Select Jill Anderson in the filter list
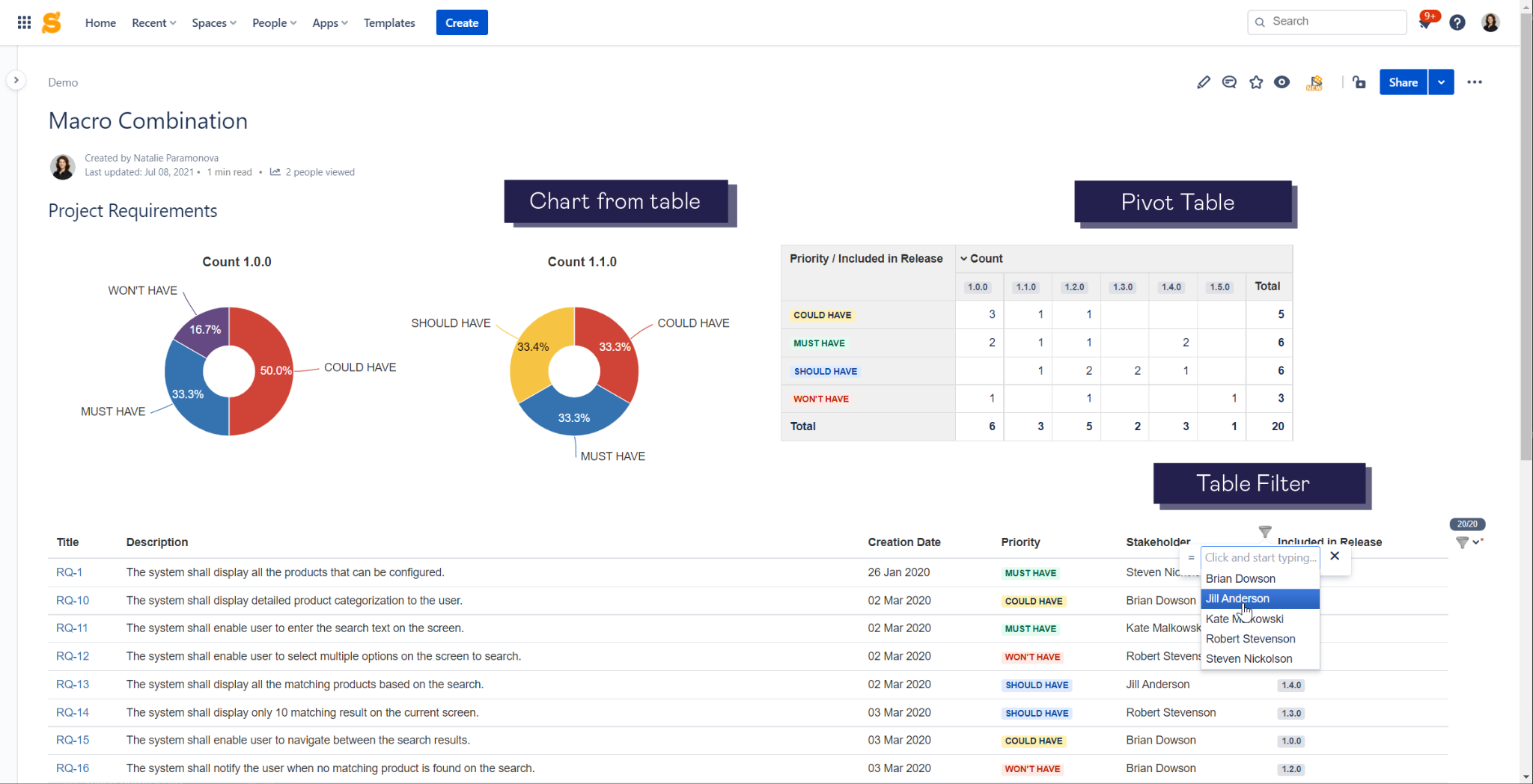This screenshot has height=784, width=1533. click(x=1237, y=598)
